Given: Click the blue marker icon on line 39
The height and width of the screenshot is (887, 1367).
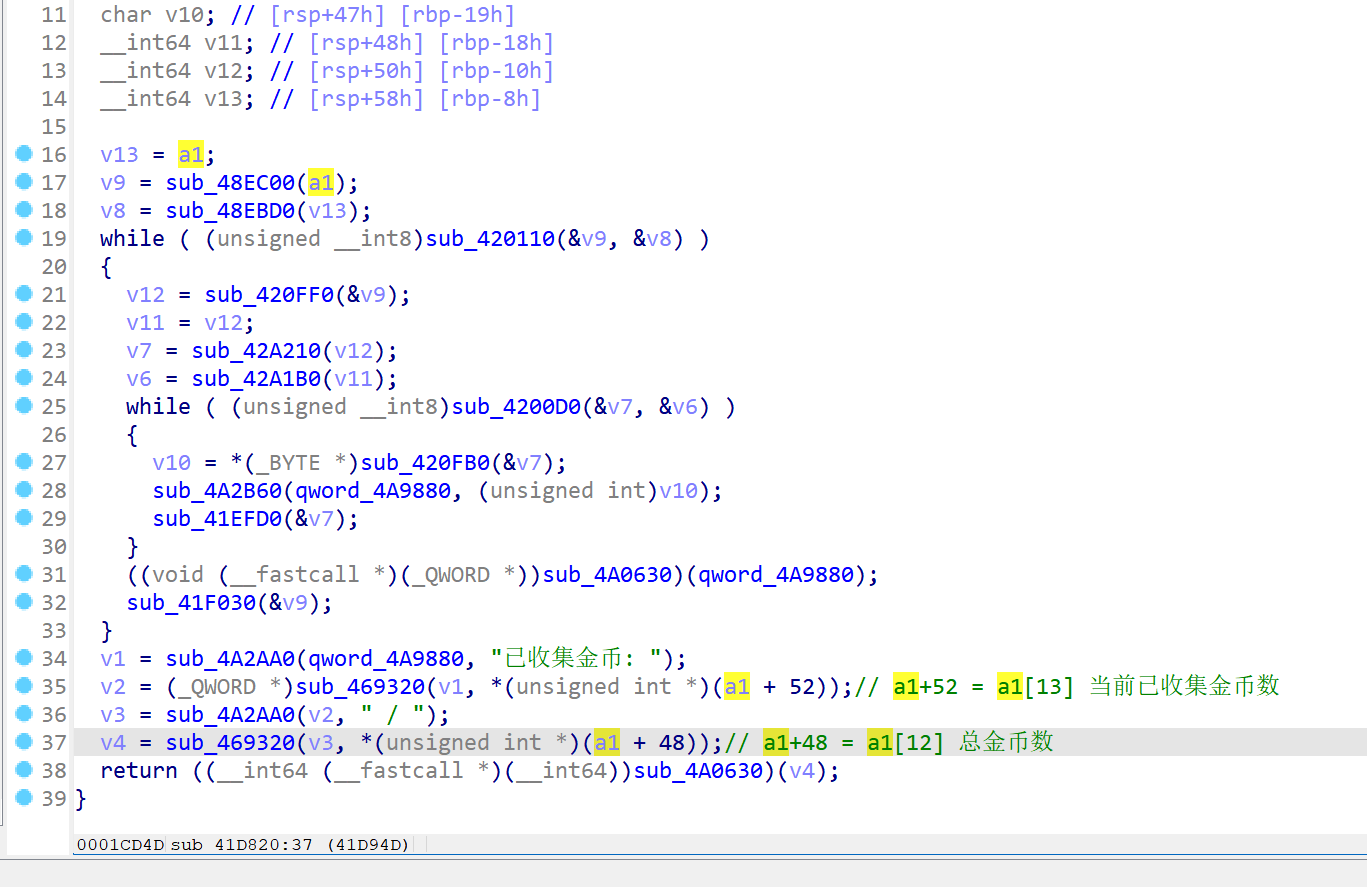Looking at the screenshot, I should 23,798.
